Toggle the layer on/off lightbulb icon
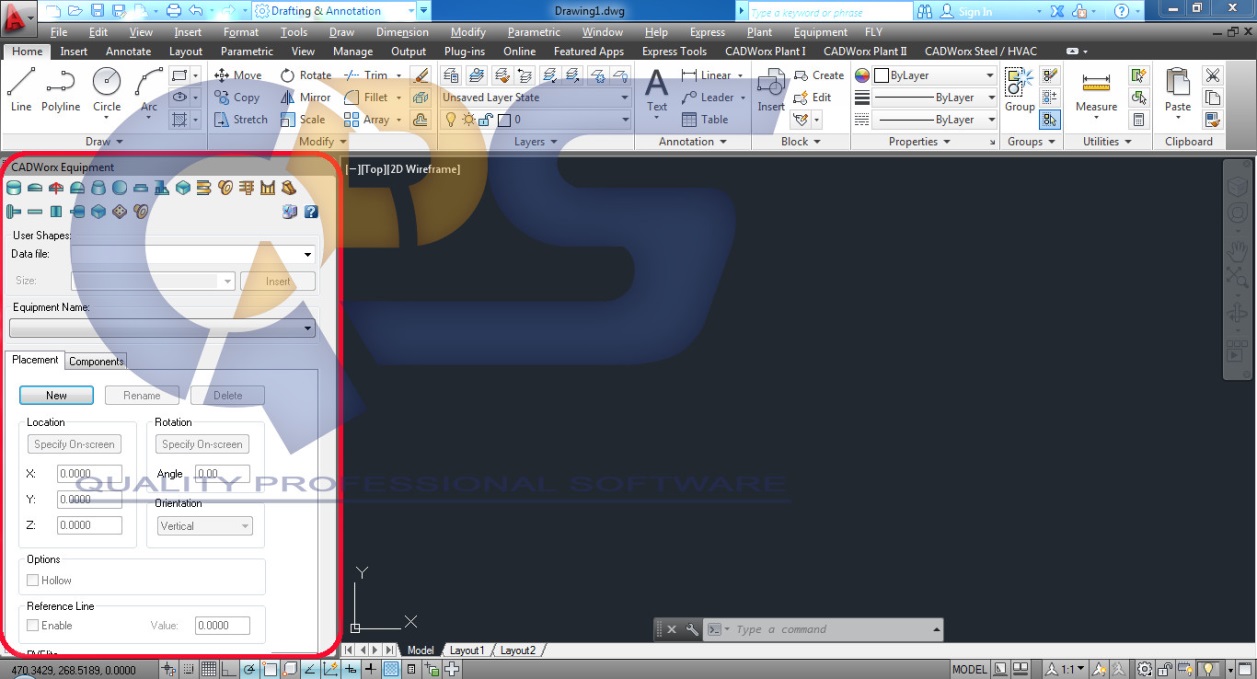The image size is (1257, 679). (x=450, y=119)
